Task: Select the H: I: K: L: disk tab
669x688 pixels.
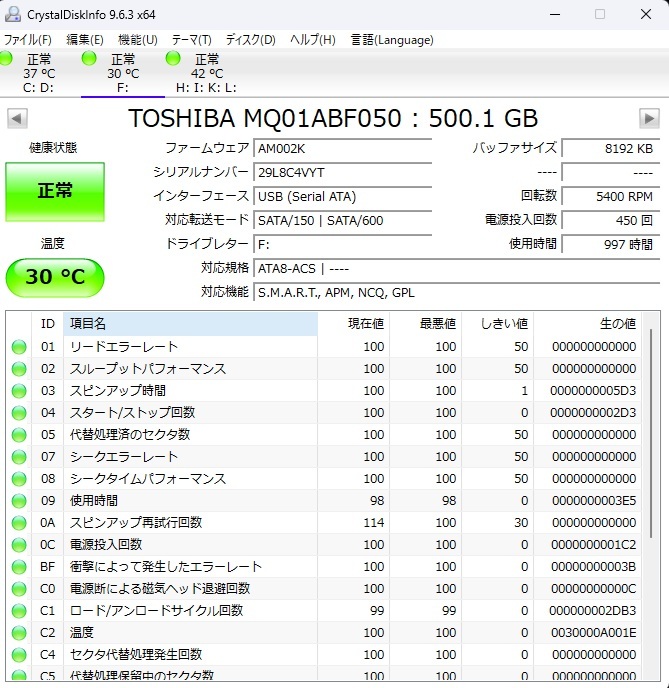Action: [x=206, y=73]
